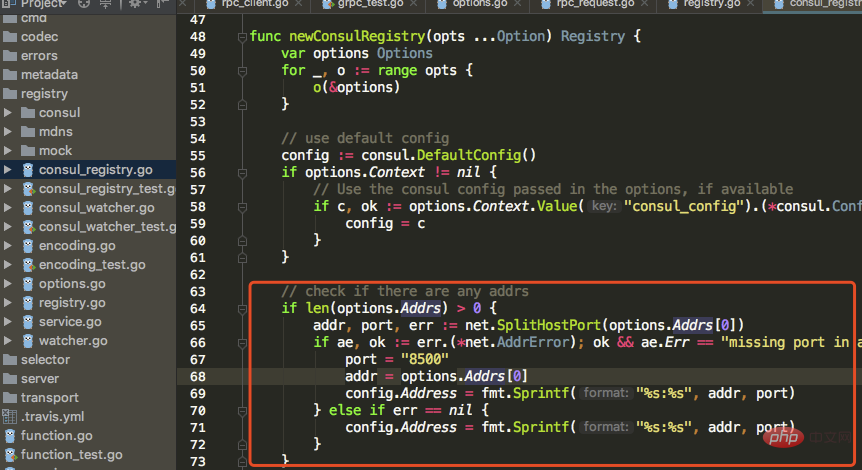Select the selector folder
862x470 pixels.
(45, 360)
